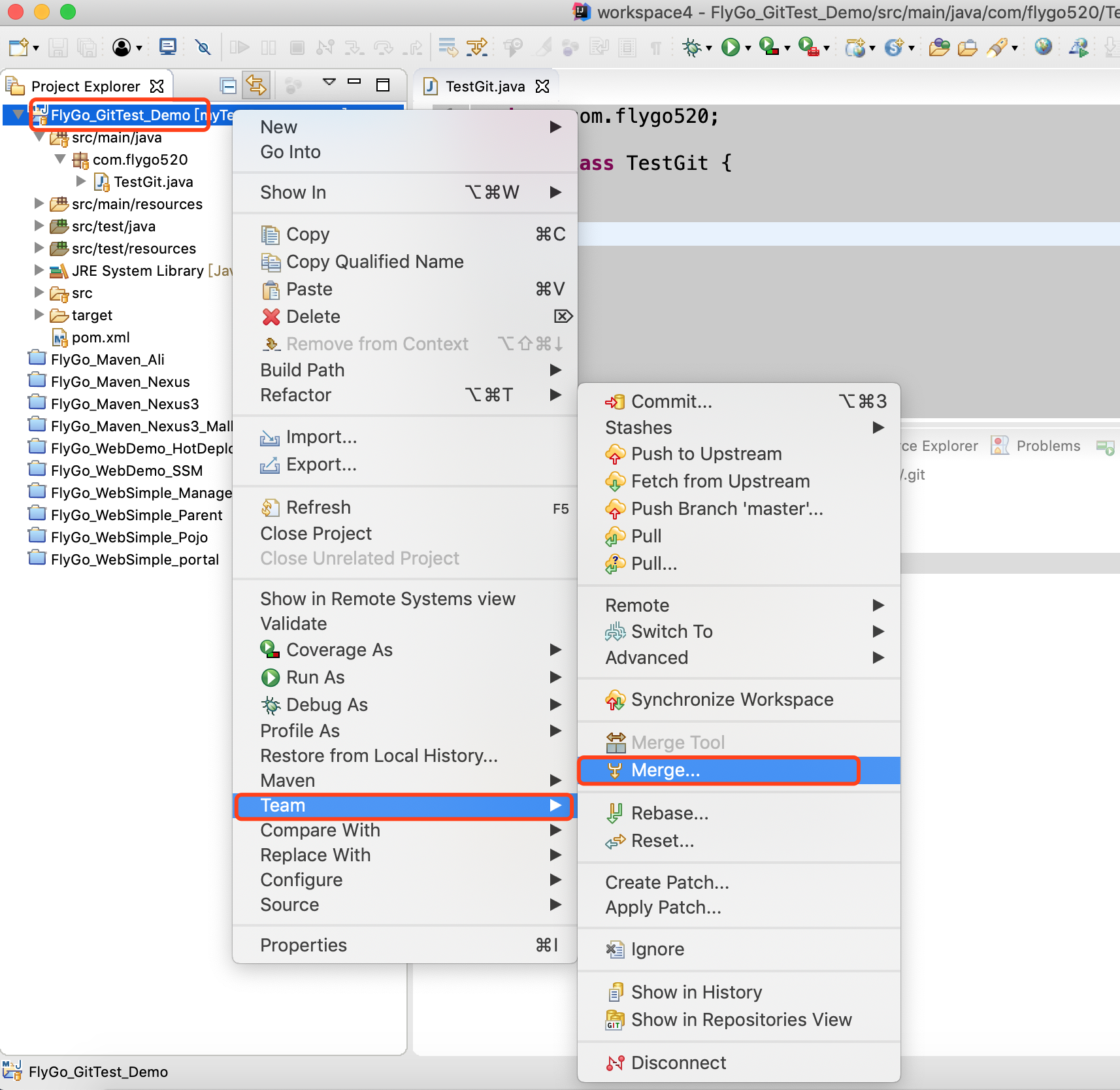Close the Project Explorer view tab
1120x1090 pixels.
pyautogui.click(x=157, y=86)
